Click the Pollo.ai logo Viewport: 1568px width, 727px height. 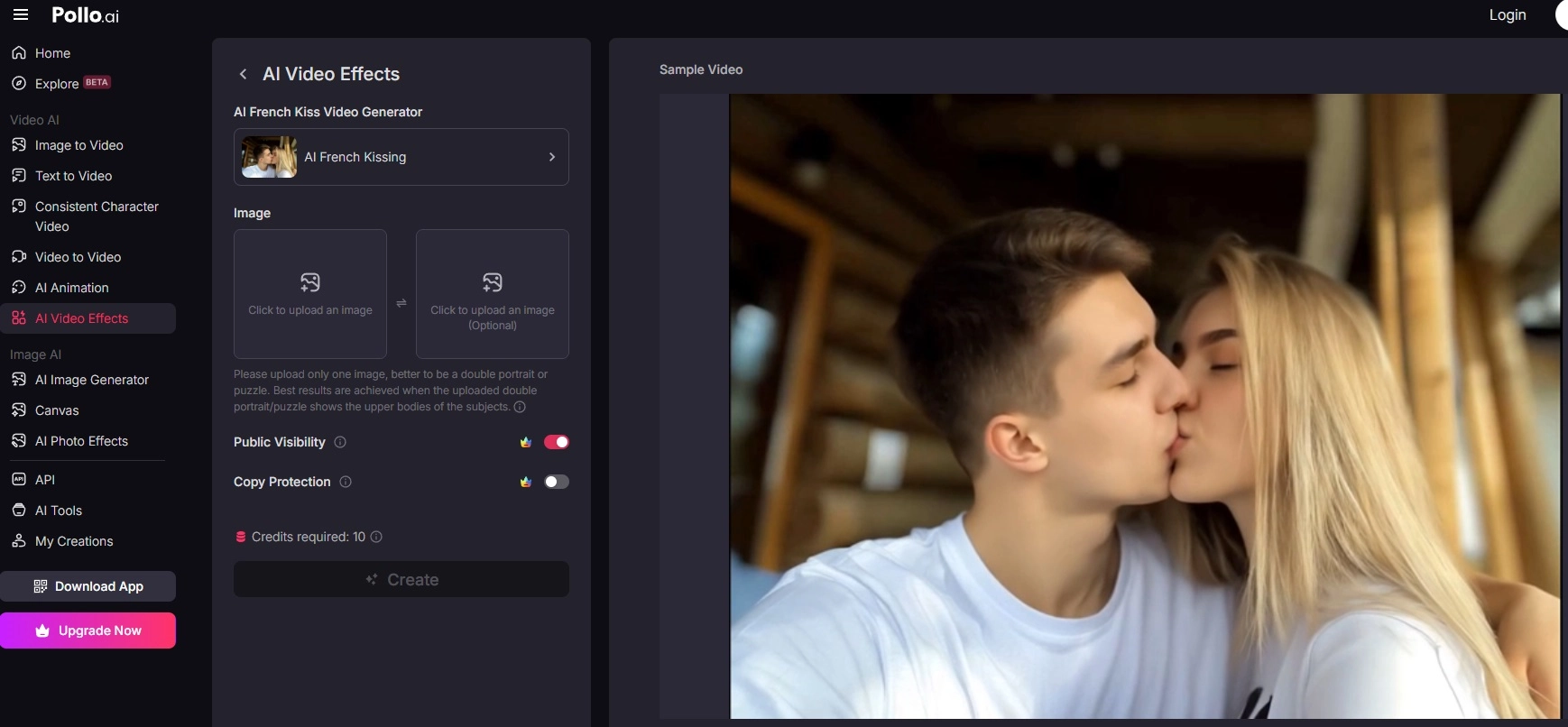point(85,15)
